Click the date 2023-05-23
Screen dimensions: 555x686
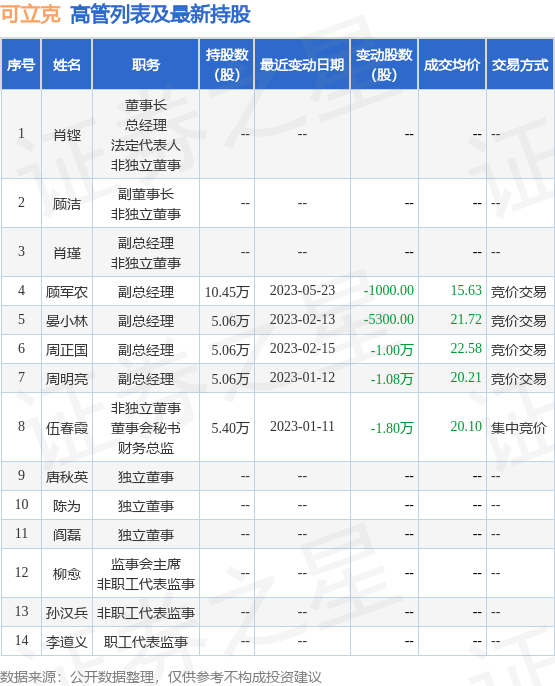pyautogui.click(x=302, y=290)
